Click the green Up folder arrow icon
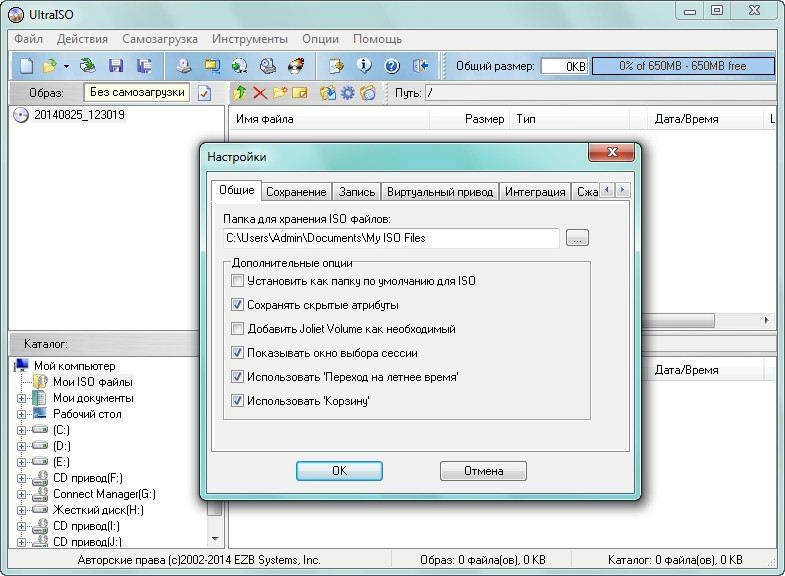 (240, 93)
